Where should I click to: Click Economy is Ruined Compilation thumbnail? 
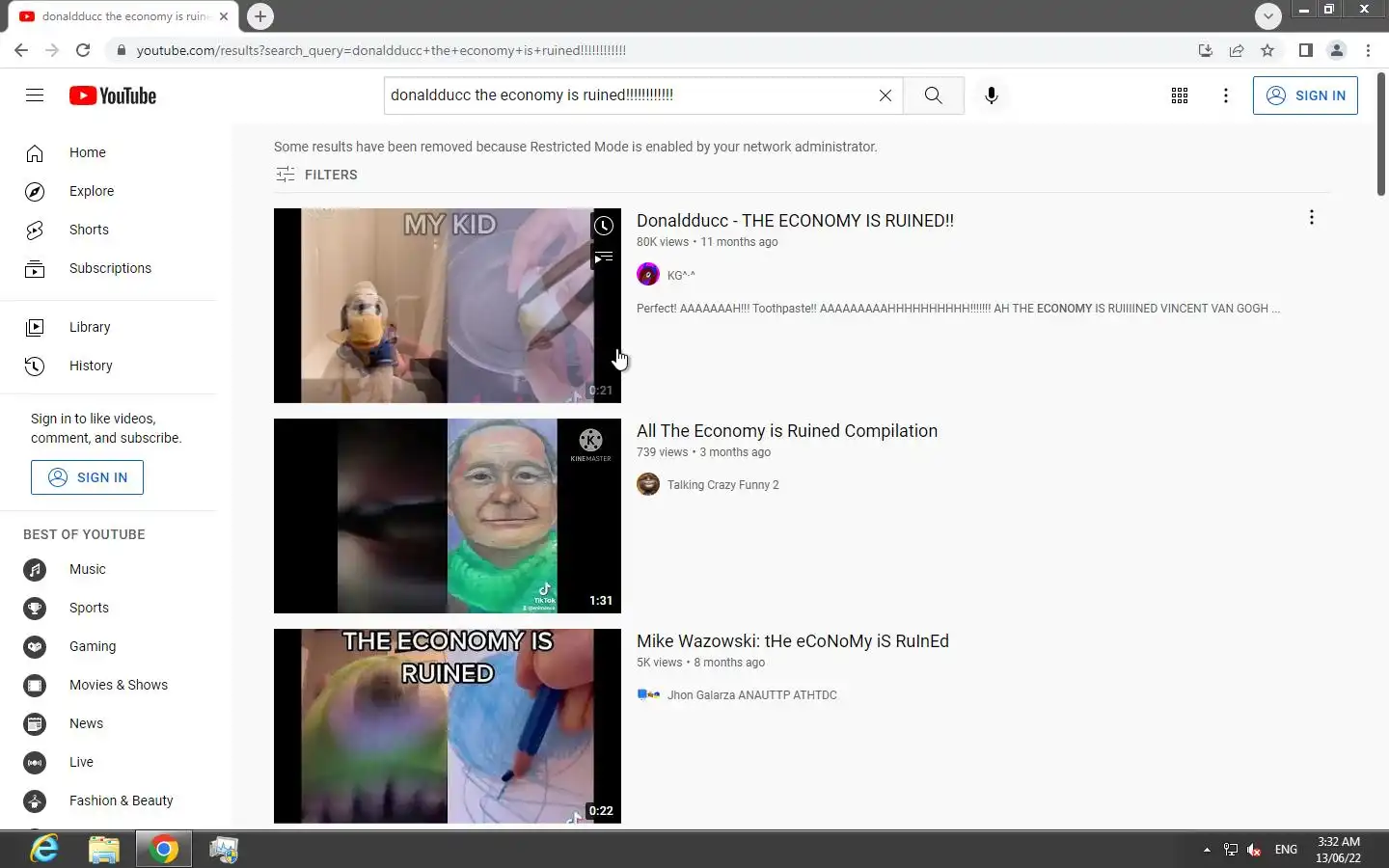[x=448, y=516]
